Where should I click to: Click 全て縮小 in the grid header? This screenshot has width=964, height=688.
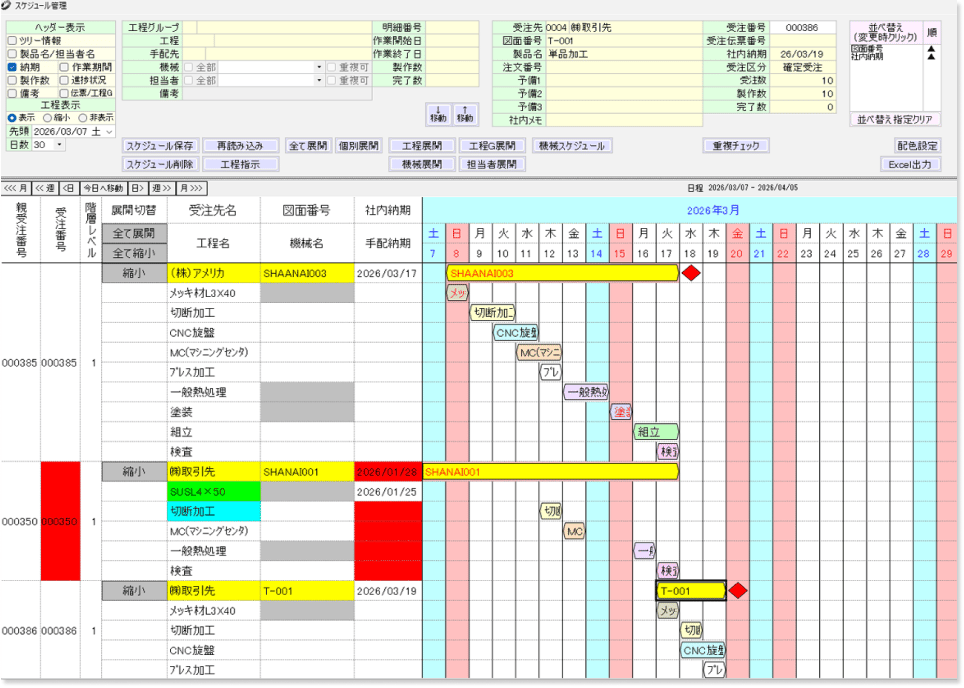point(135,253)
